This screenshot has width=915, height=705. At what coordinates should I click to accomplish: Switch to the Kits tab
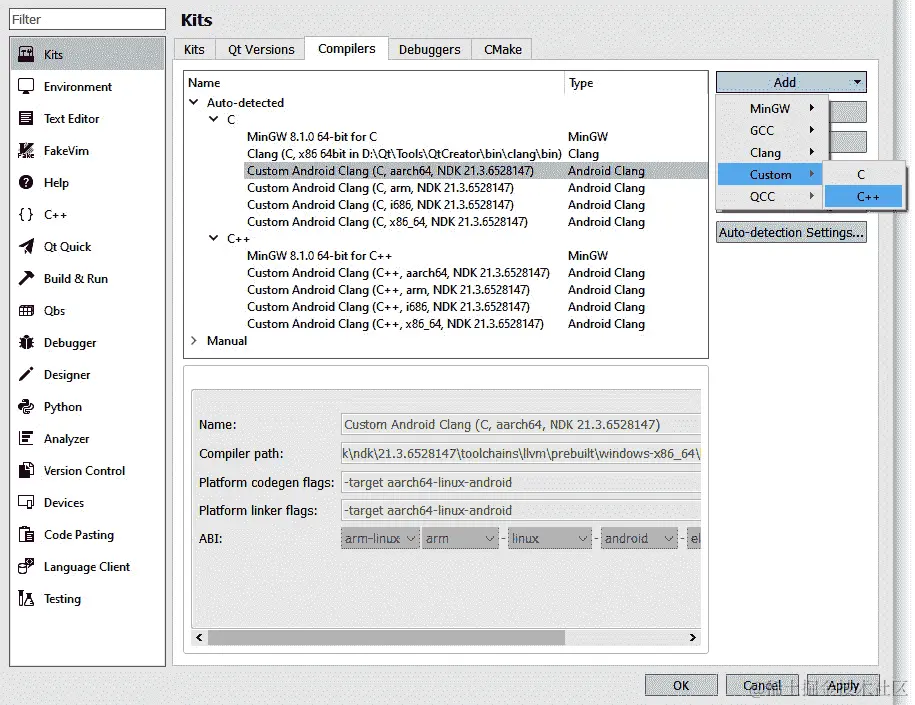[194, 50]
